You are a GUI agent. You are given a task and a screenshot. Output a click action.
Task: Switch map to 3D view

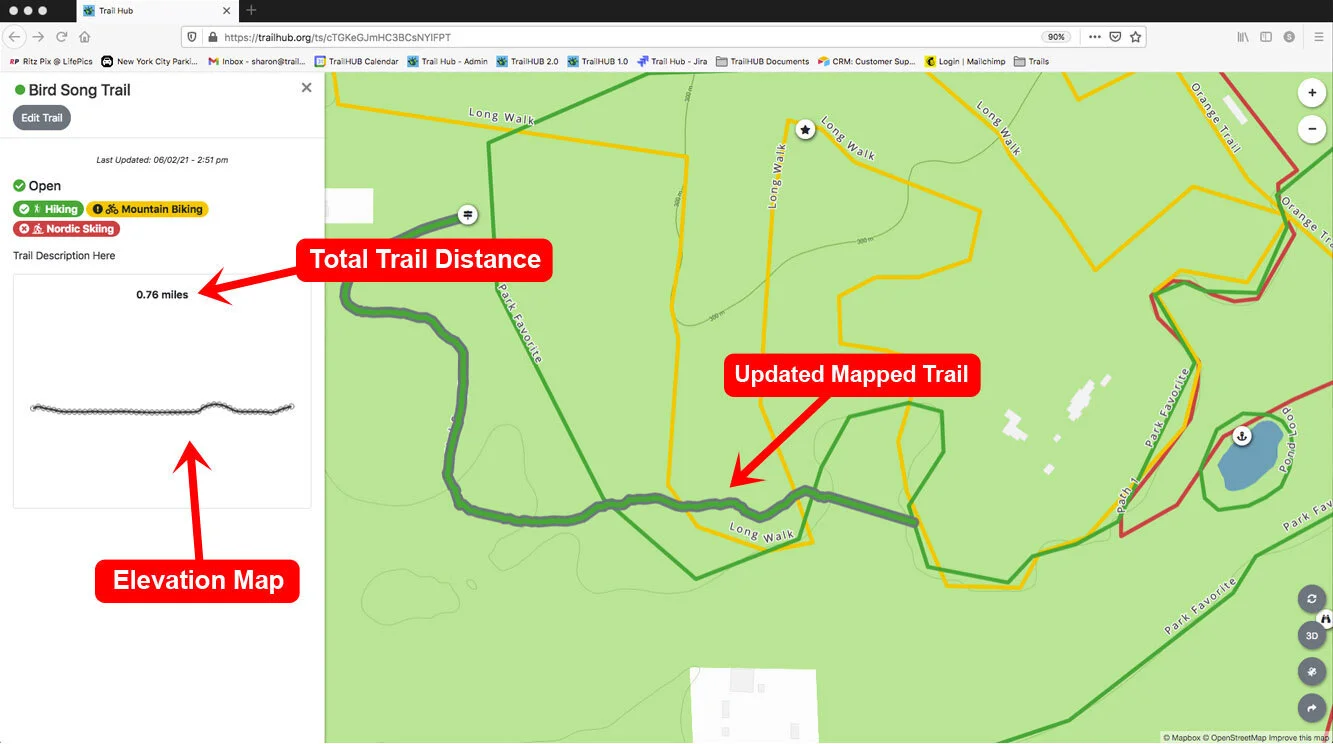1311,635
